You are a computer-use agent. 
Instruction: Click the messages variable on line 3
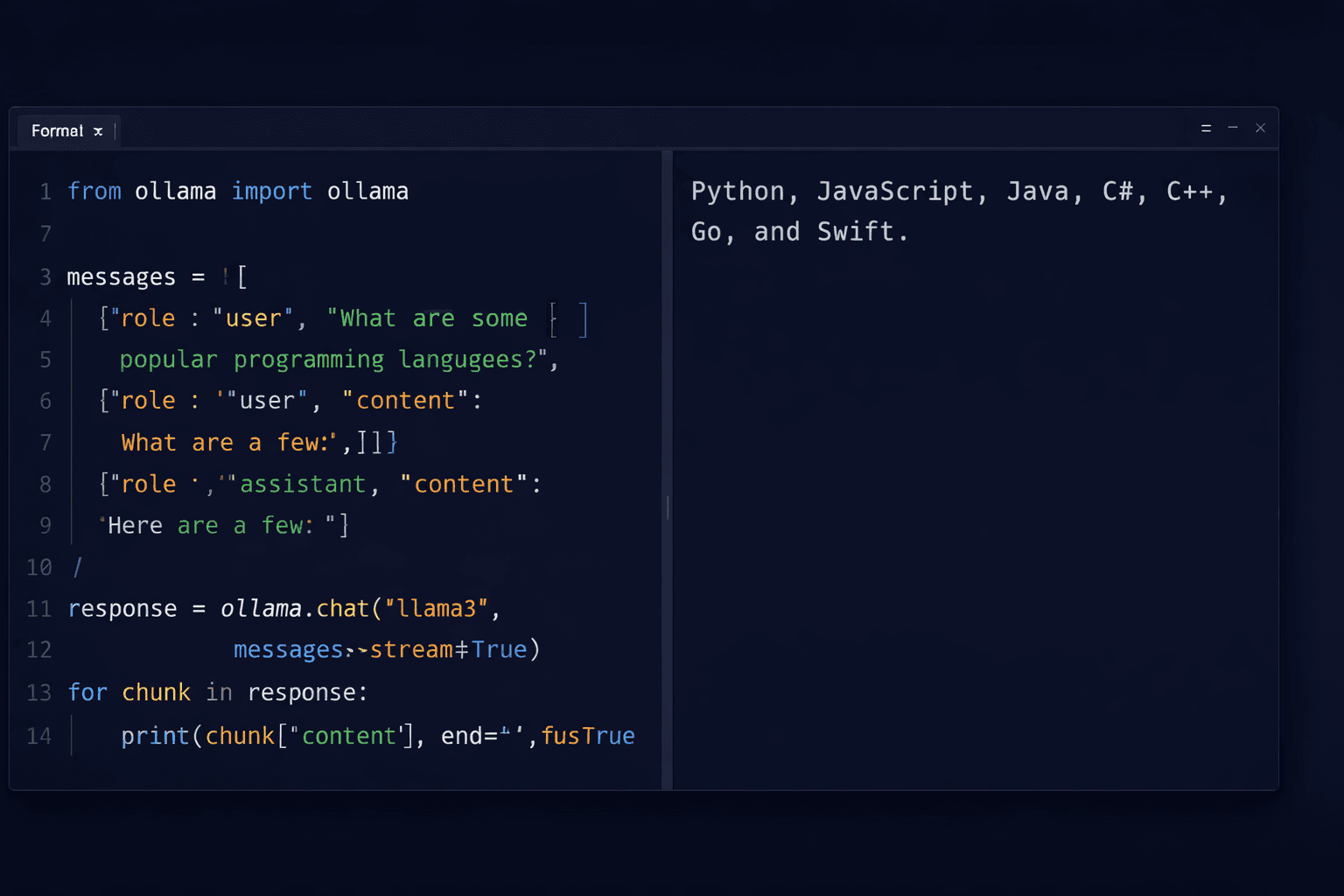(122, 276)
